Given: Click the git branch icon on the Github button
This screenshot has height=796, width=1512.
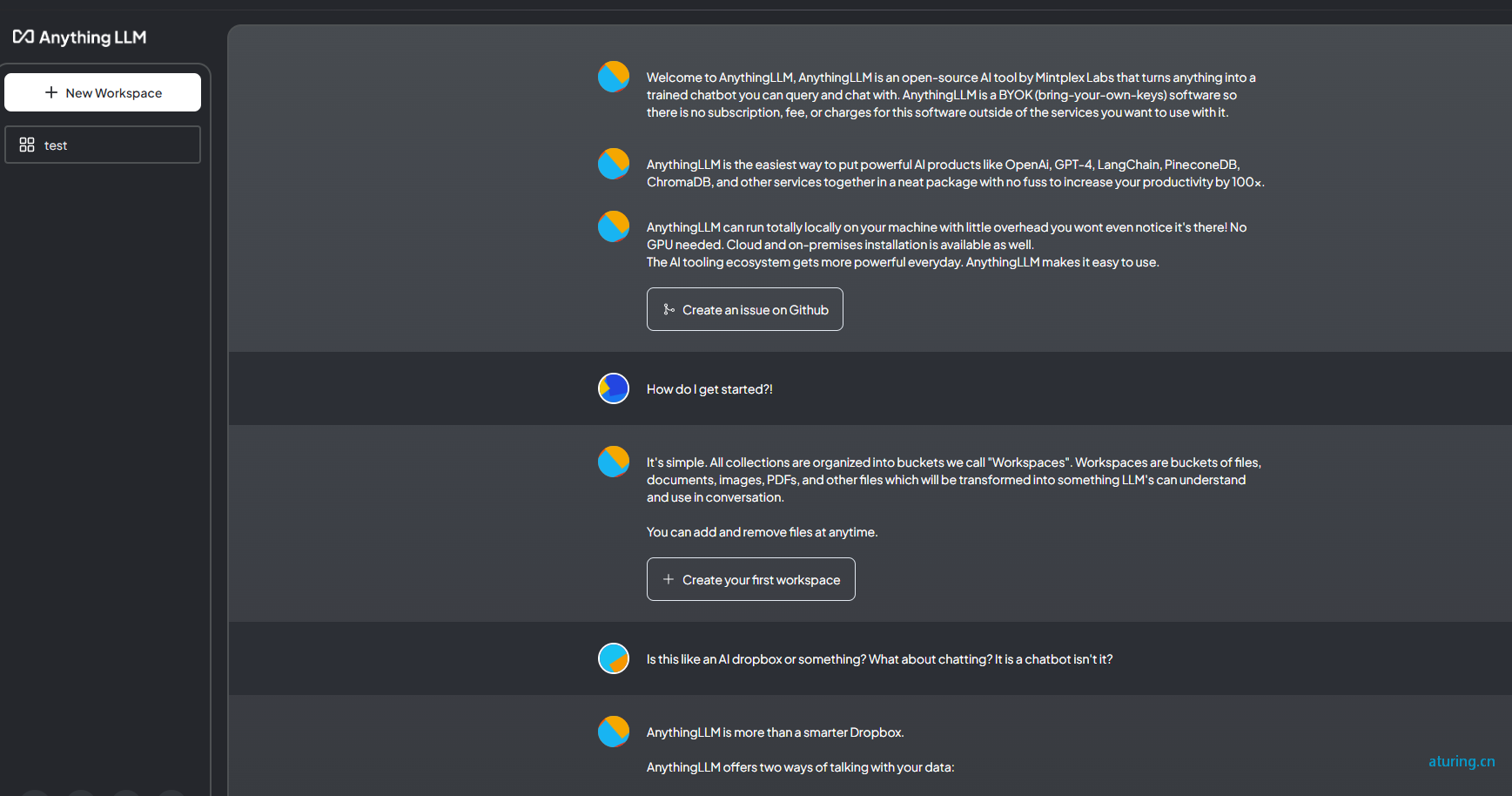Looking at the screenshot, I should coord(669,309).
